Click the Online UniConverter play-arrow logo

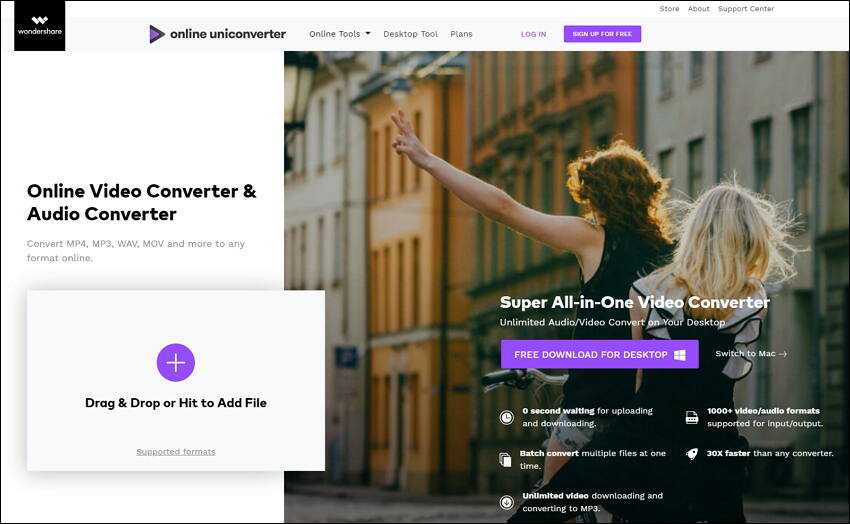pos(157,34)
